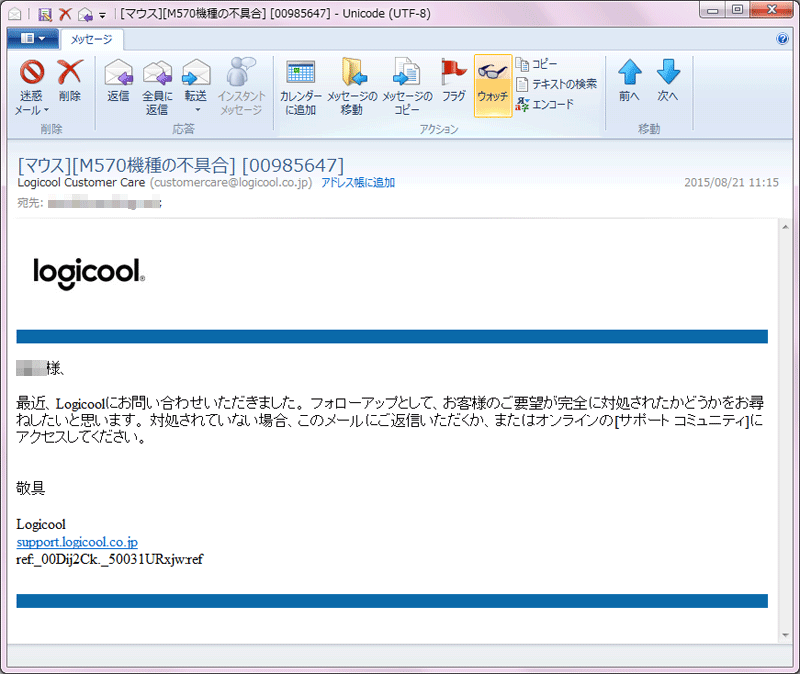Toggle the ウォッチ watch button

coord(493,86)
